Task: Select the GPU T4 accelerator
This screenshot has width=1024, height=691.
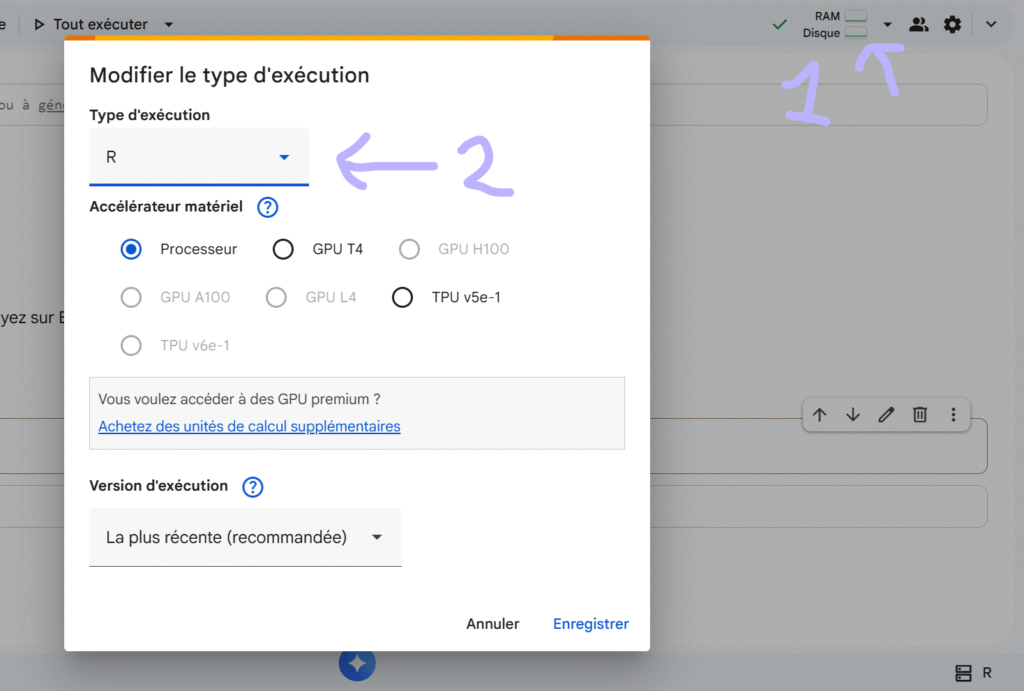Action: (283, 249)
